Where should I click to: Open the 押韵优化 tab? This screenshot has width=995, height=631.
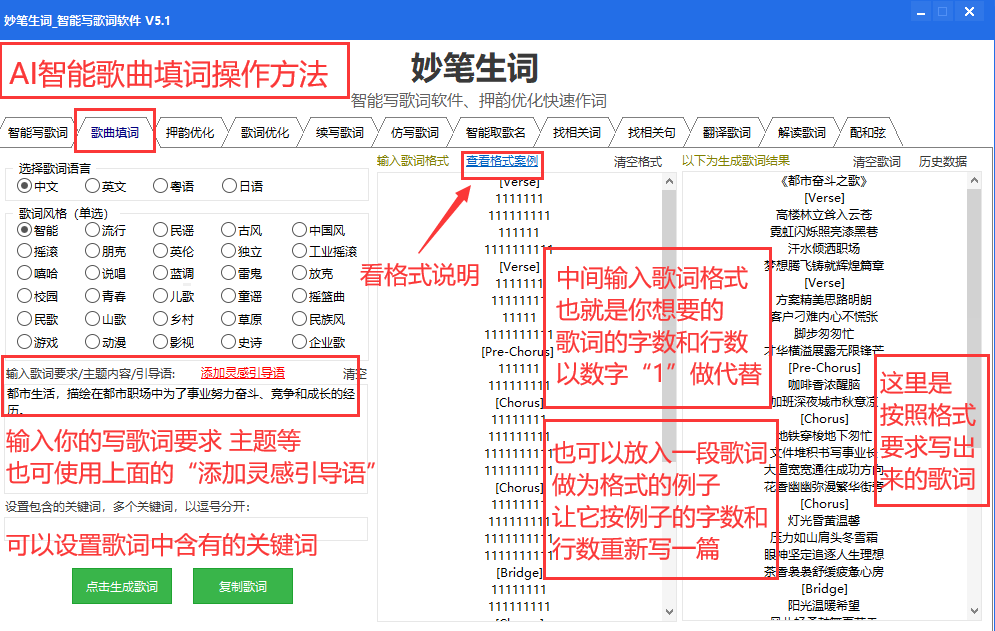pos(190,133)
